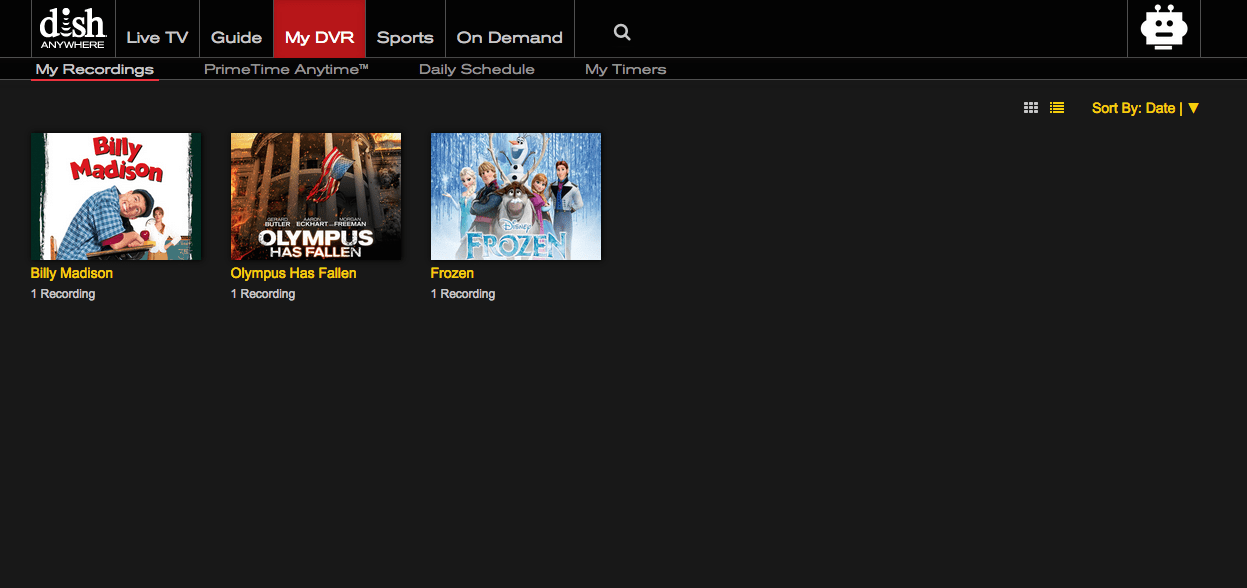
Task: Switch to list view icon
Action: (x=1057, y=108)
